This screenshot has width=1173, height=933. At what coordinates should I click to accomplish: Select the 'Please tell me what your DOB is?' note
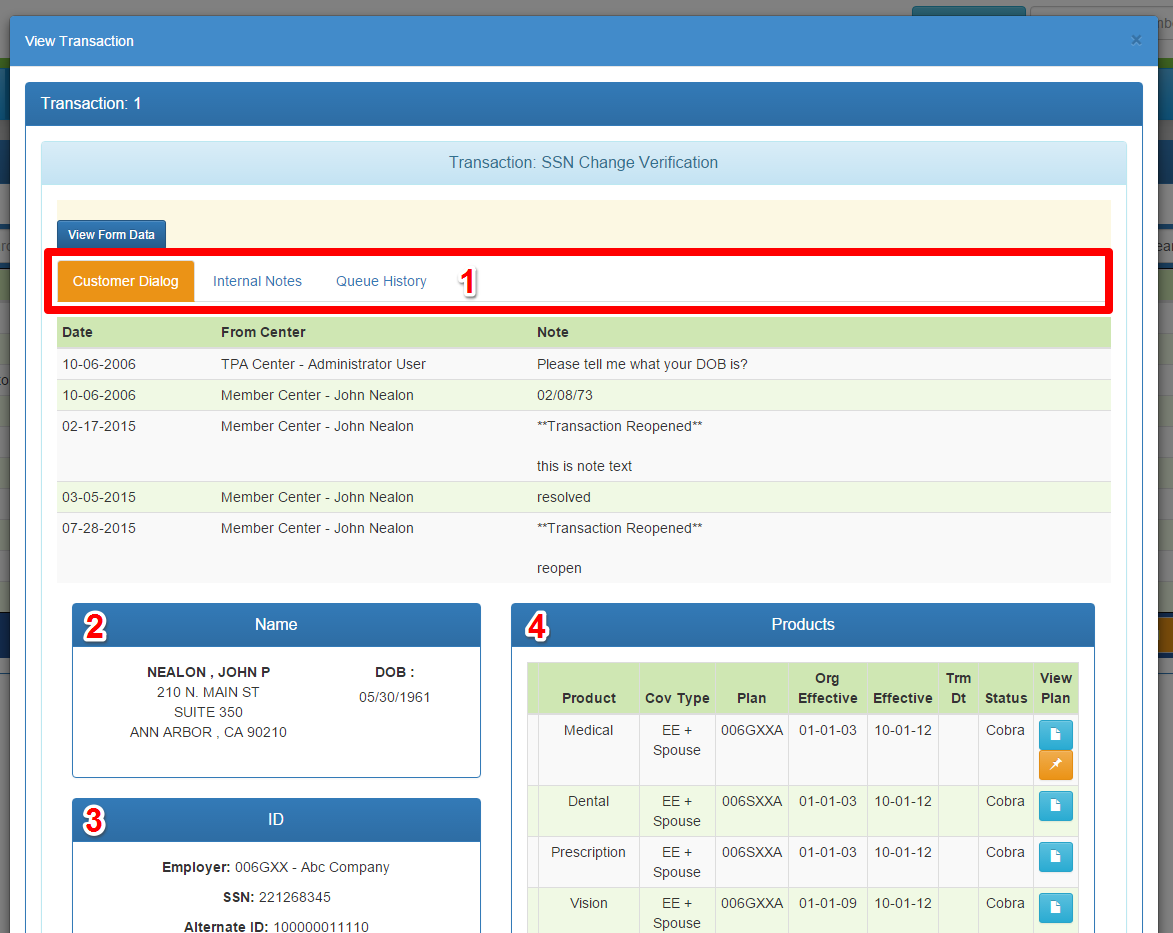(x=642, y=364)
